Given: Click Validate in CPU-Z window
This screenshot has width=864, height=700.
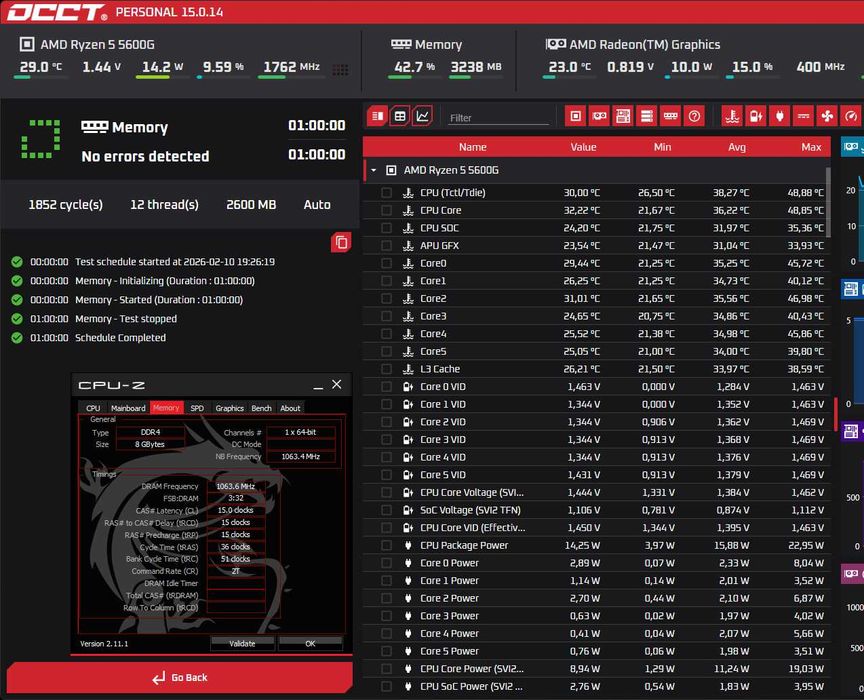Looking at the screenshot, I should [242, 643].
